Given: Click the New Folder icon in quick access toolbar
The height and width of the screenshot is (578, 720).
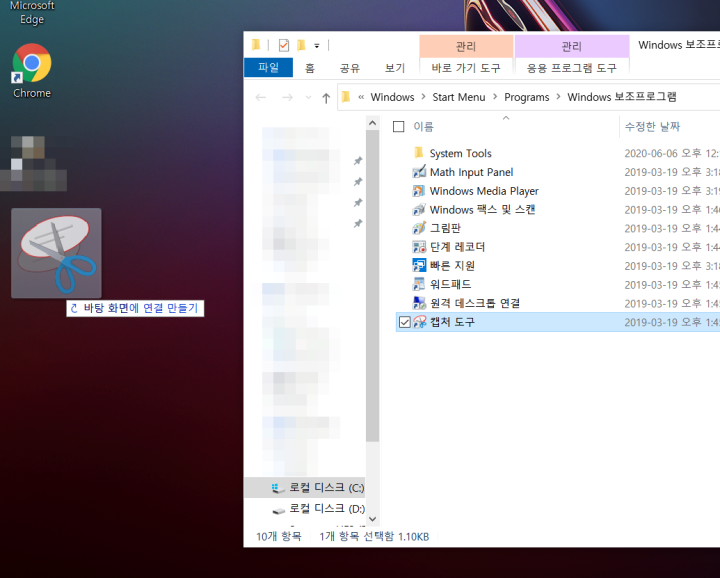Looking at the screenshot, I should click(x=301, y=45).
